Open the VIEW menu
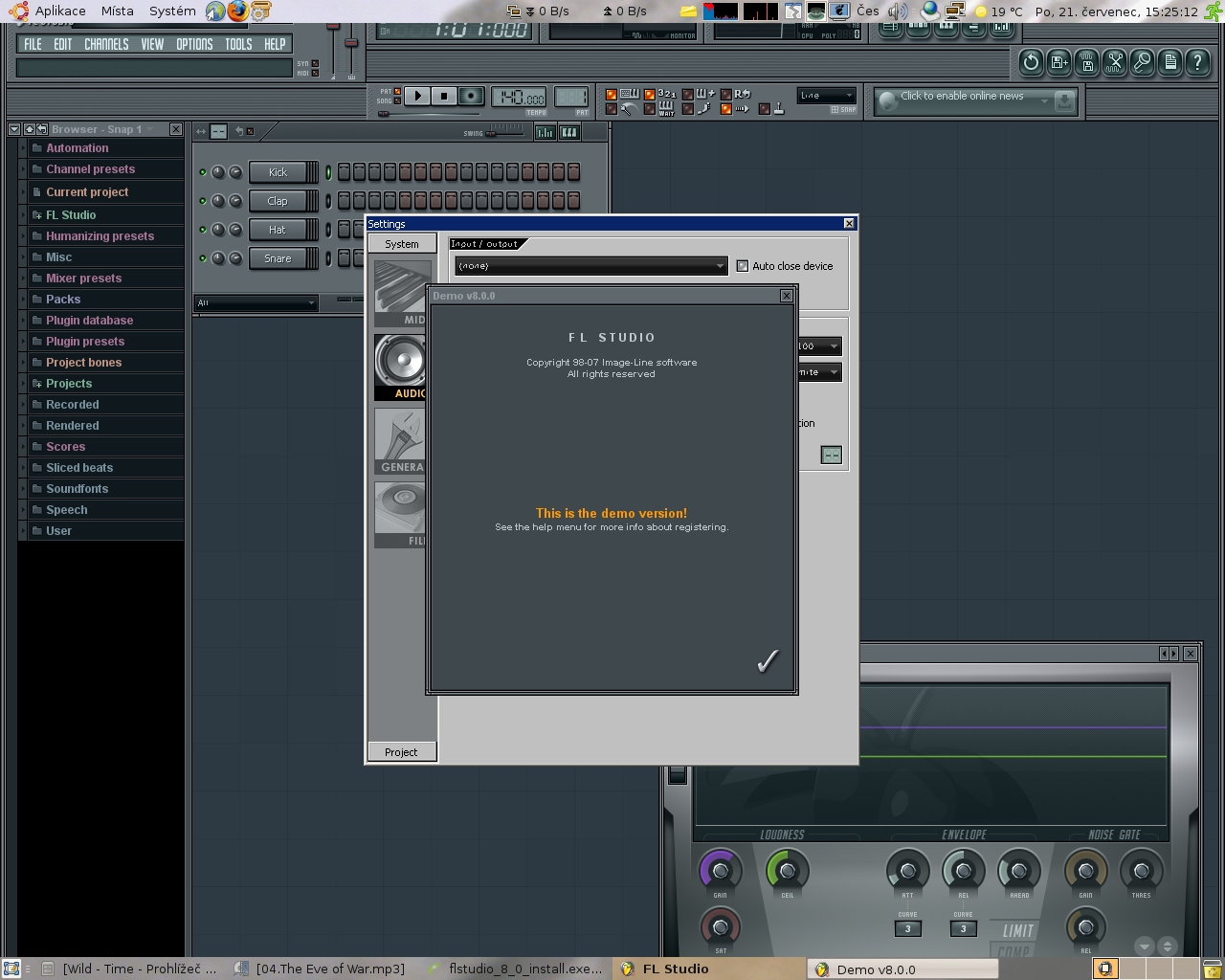 152,44
